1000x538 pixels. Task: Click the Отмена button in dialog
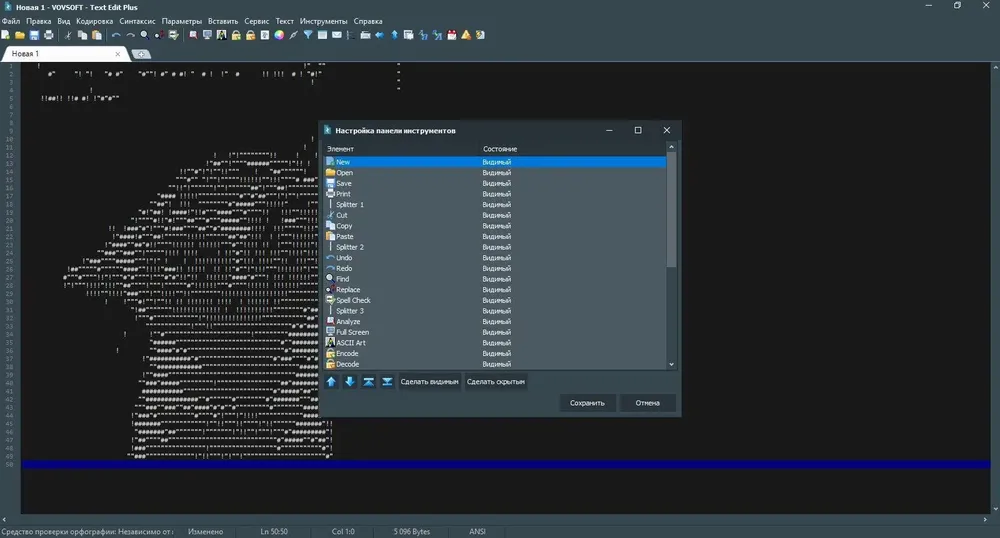(647, 403)
